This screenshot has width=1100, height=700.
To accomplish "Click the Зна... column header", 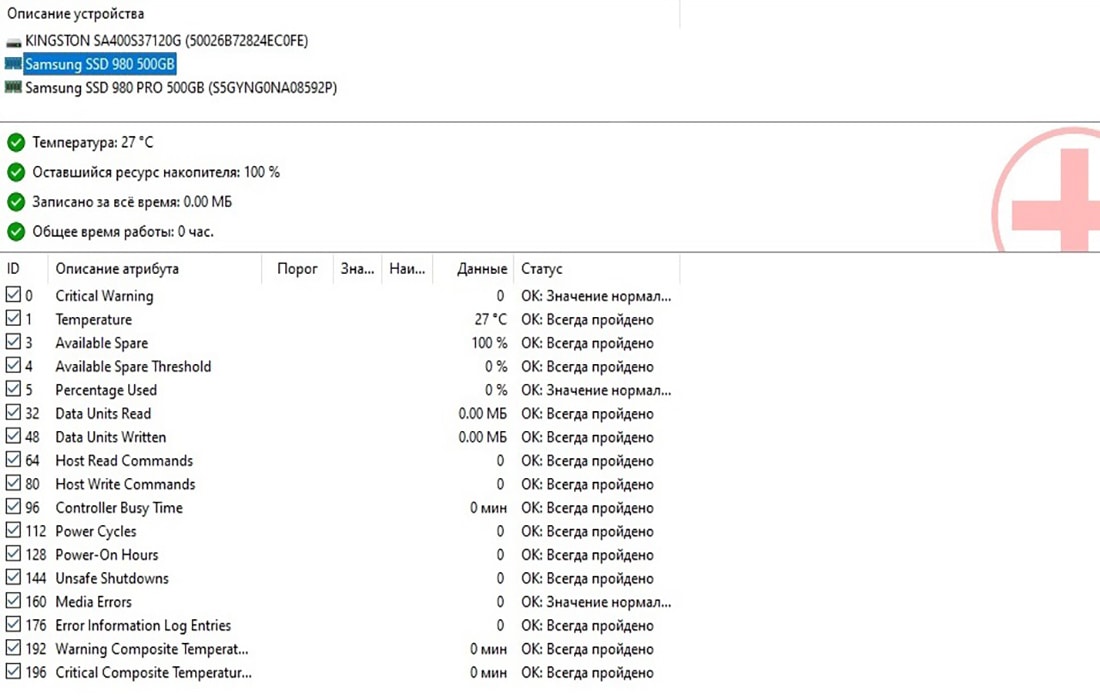I will click(x=357, y=269).
